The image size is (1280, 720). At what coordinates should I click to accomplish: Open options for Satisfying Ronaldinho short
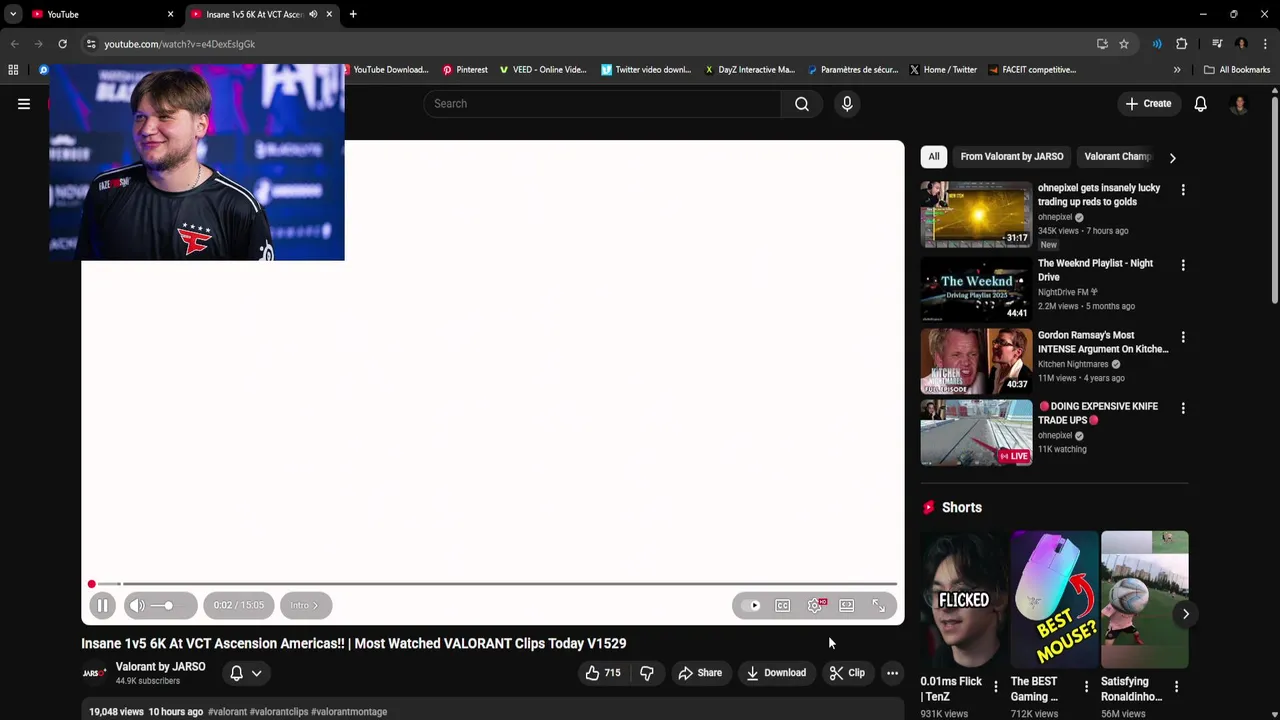pyautogui.click(x=1176, y=686)
